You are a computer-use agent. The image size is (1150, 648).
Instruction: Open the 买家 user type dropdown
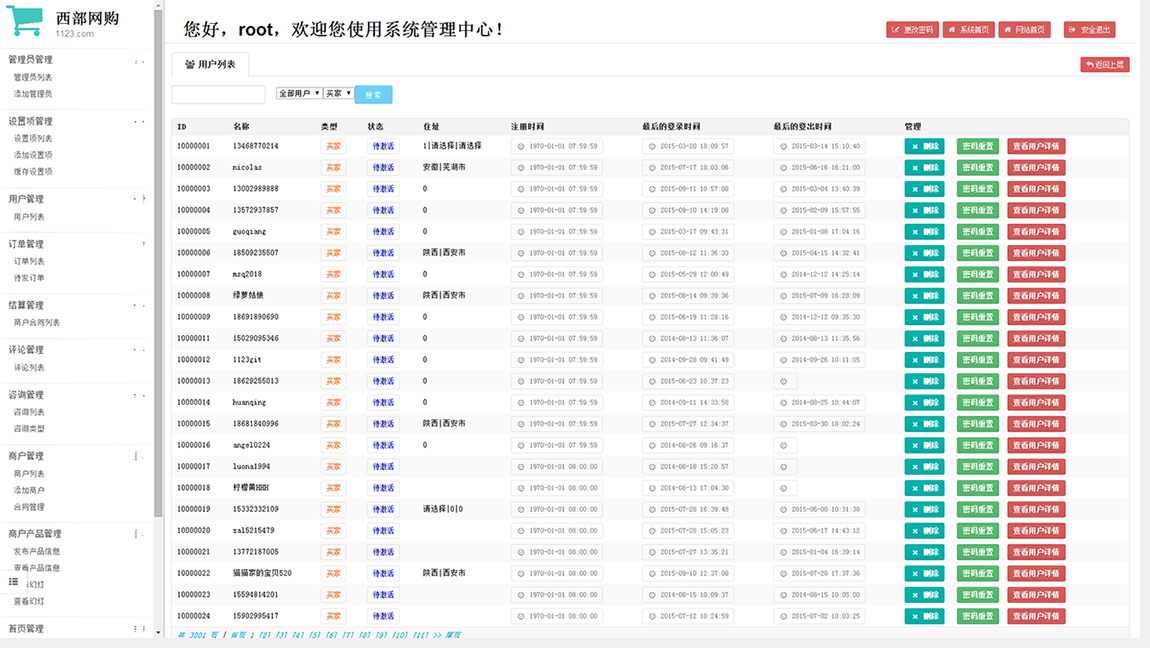(338, 93)
